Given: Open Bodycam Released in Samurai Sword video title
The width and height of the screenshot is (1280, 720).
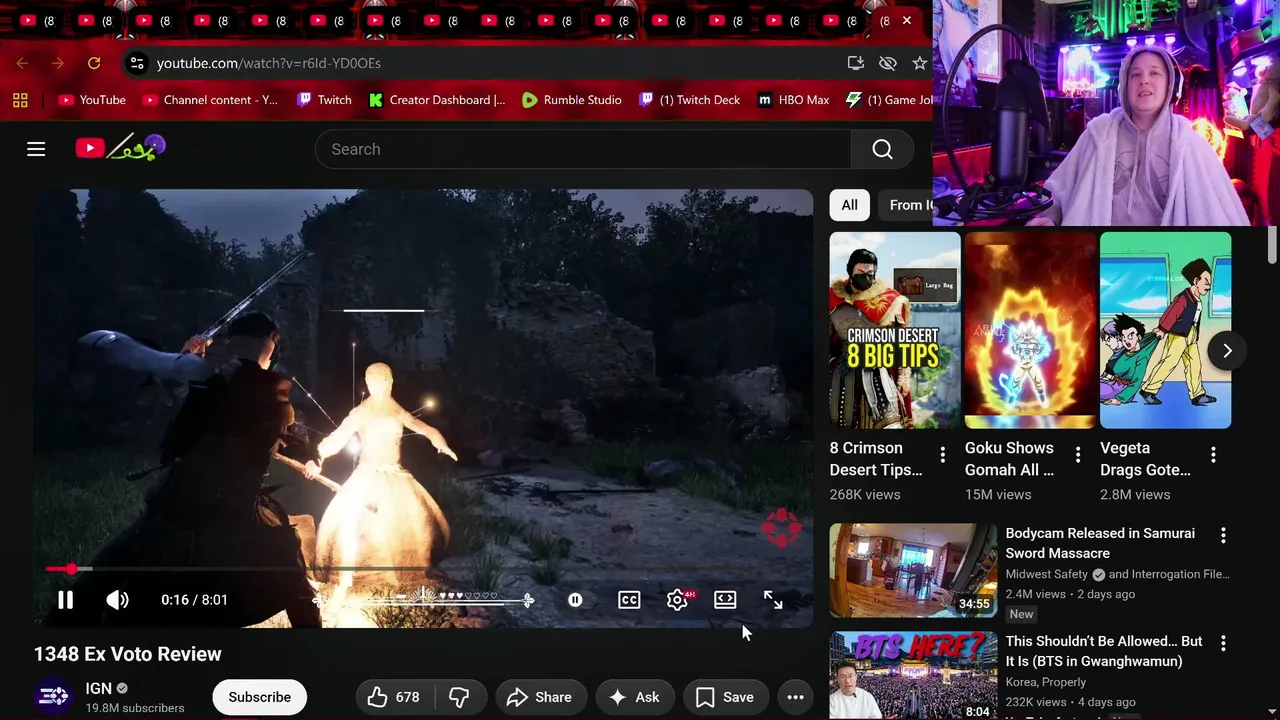Looking at the screenshot, I should point(1100,543).
